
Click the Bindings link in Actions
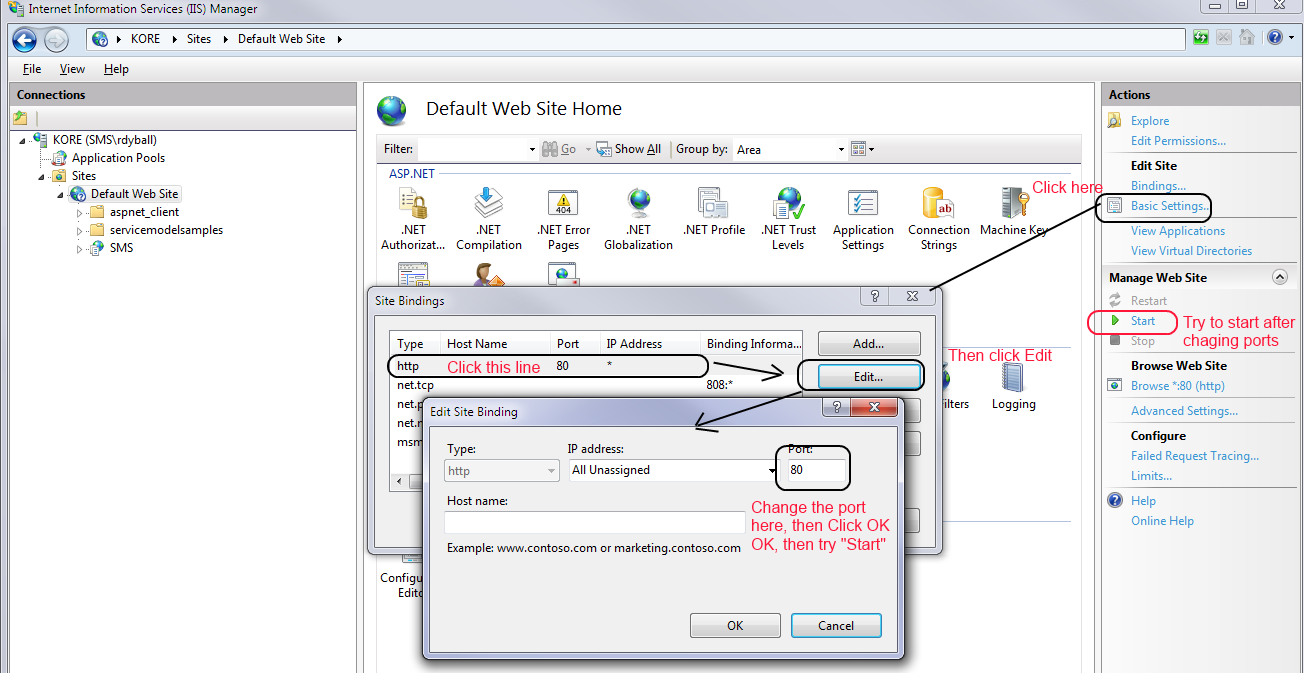pyautogui.click(x=1158, y=186)
